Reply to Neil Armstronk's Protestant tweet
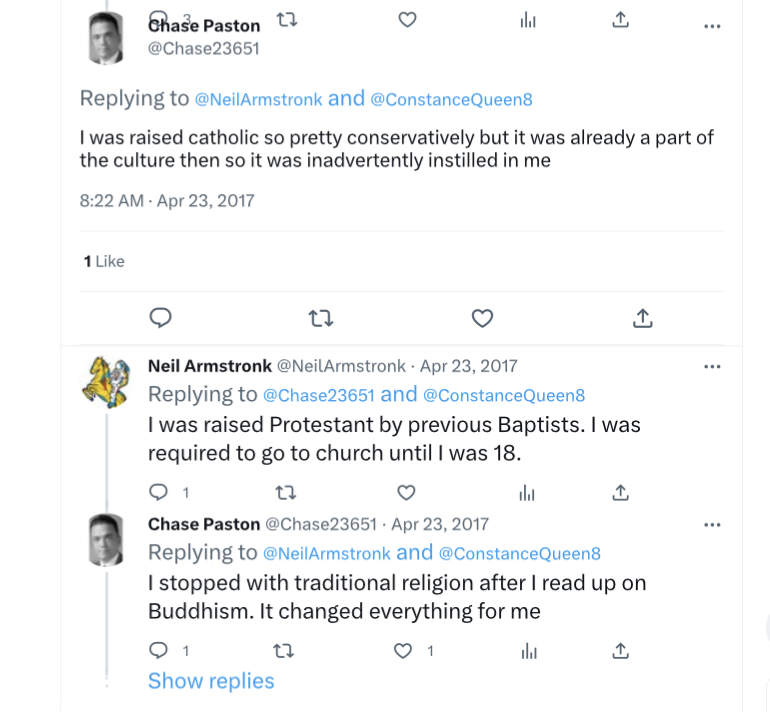Viewport: 770px width, 712px height. 158,492
